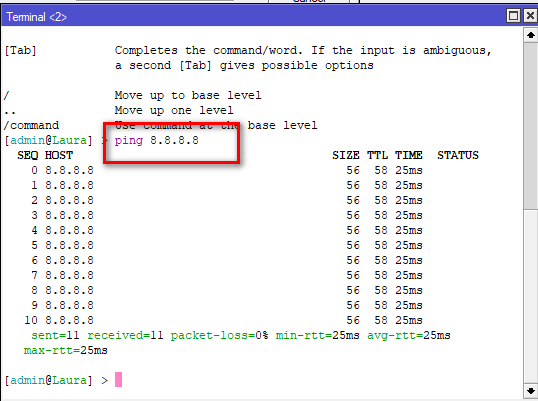Screen dimensions: 538x401
Task: Click the 'received=11' statistic
Action: click(x=125, y=335)
